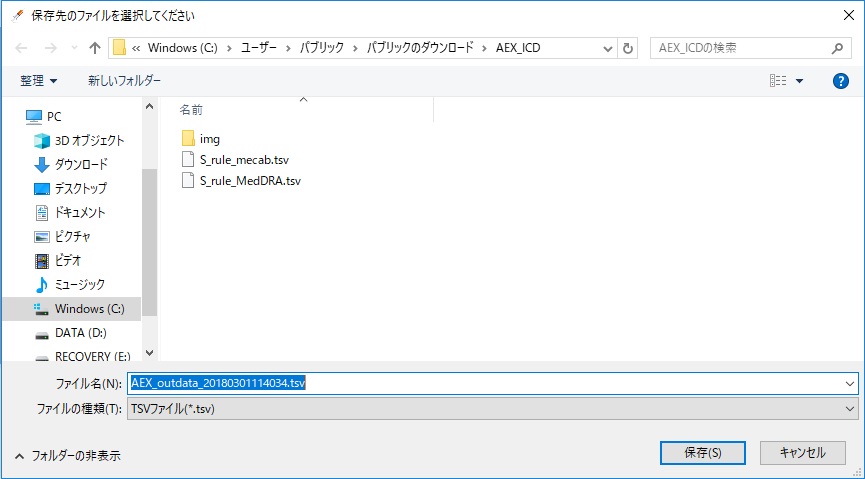This screenshot has width=865, height=479.
Task: Close the save dialog window
Action: [x=849, y=15]
